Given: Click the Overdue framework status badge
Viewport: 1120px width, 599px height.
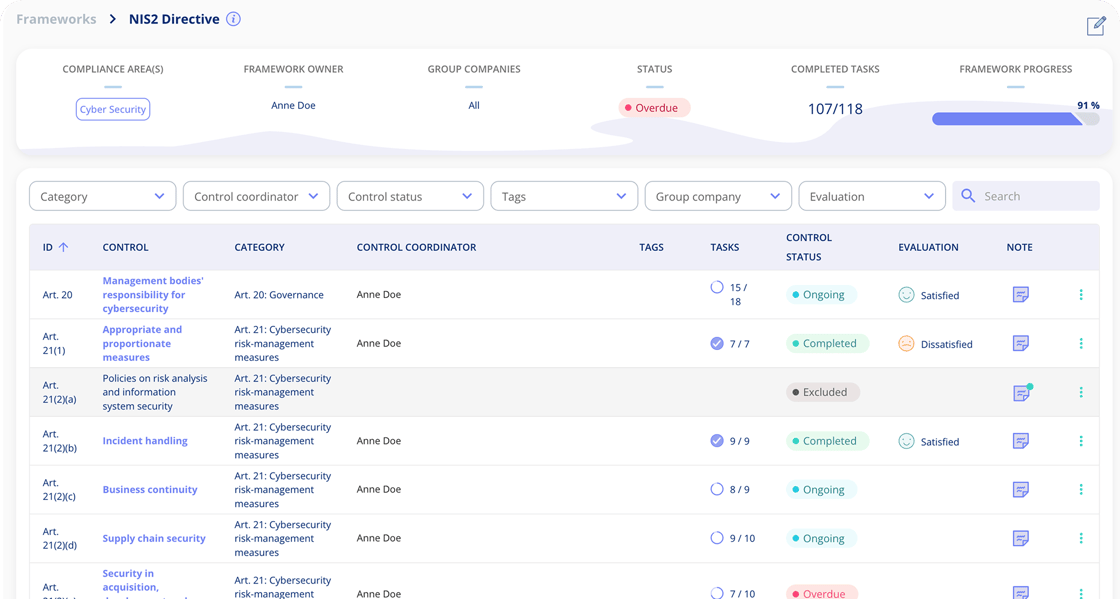Looking at the screenshot, I should tap(654, 108).
